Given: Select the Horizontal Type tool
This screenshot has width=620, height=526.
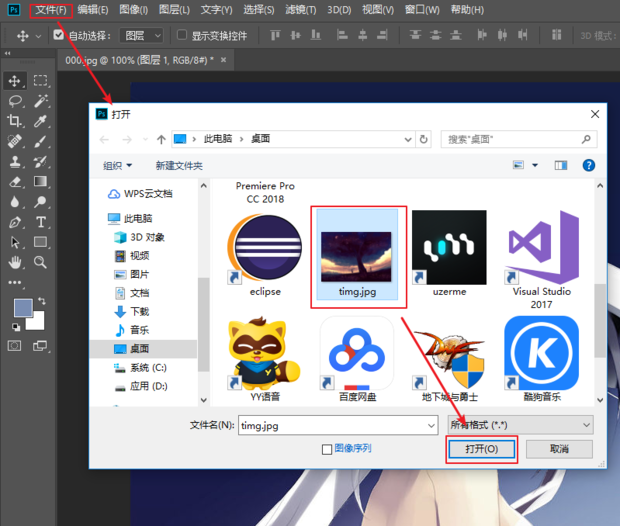Looking at the screenshot, I should (40, 222).
